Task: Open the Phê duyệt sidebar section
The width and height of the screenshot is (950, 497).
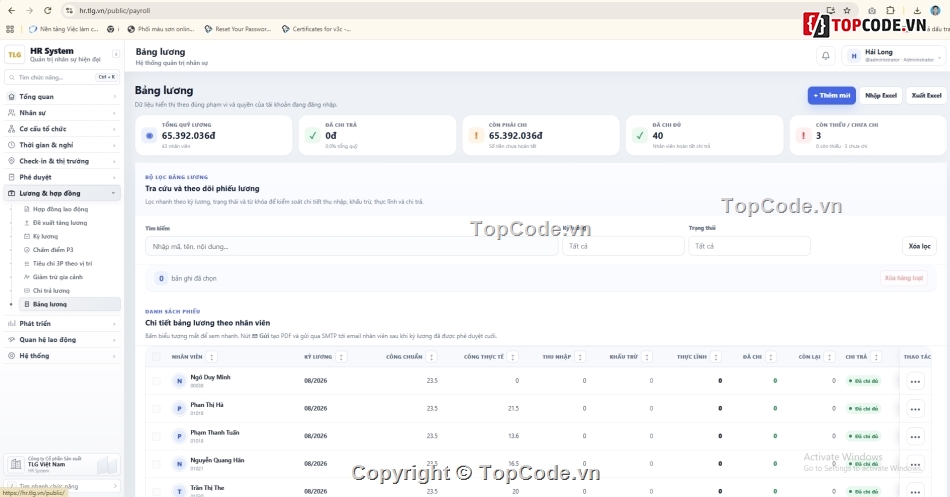Action: (x=62, y=177)
